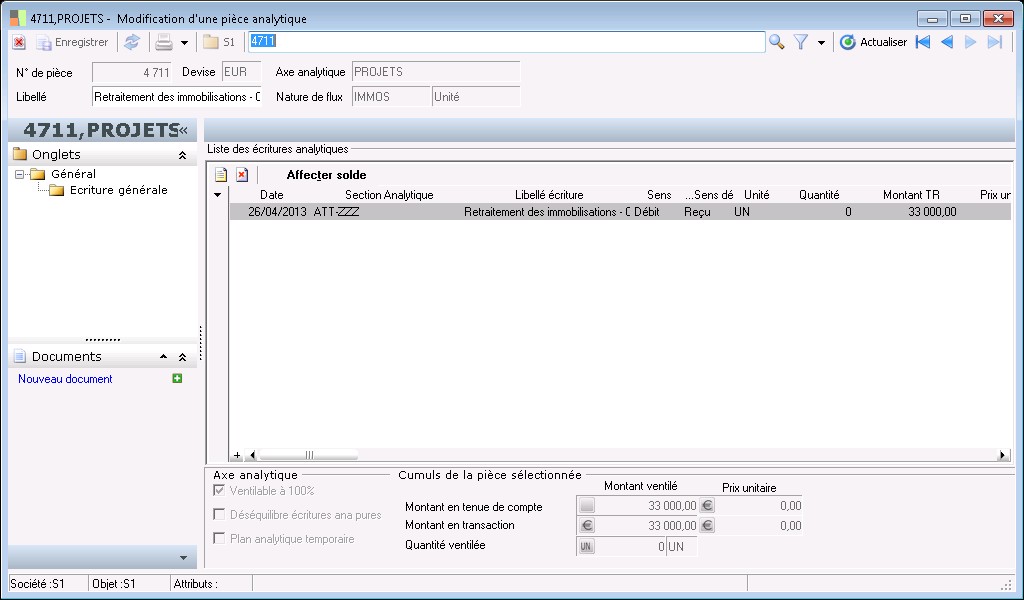The width and height of the screenshot is (1024, 600).
Task: Click the Société :S1 status bar entry
Action: coord(38,584)
